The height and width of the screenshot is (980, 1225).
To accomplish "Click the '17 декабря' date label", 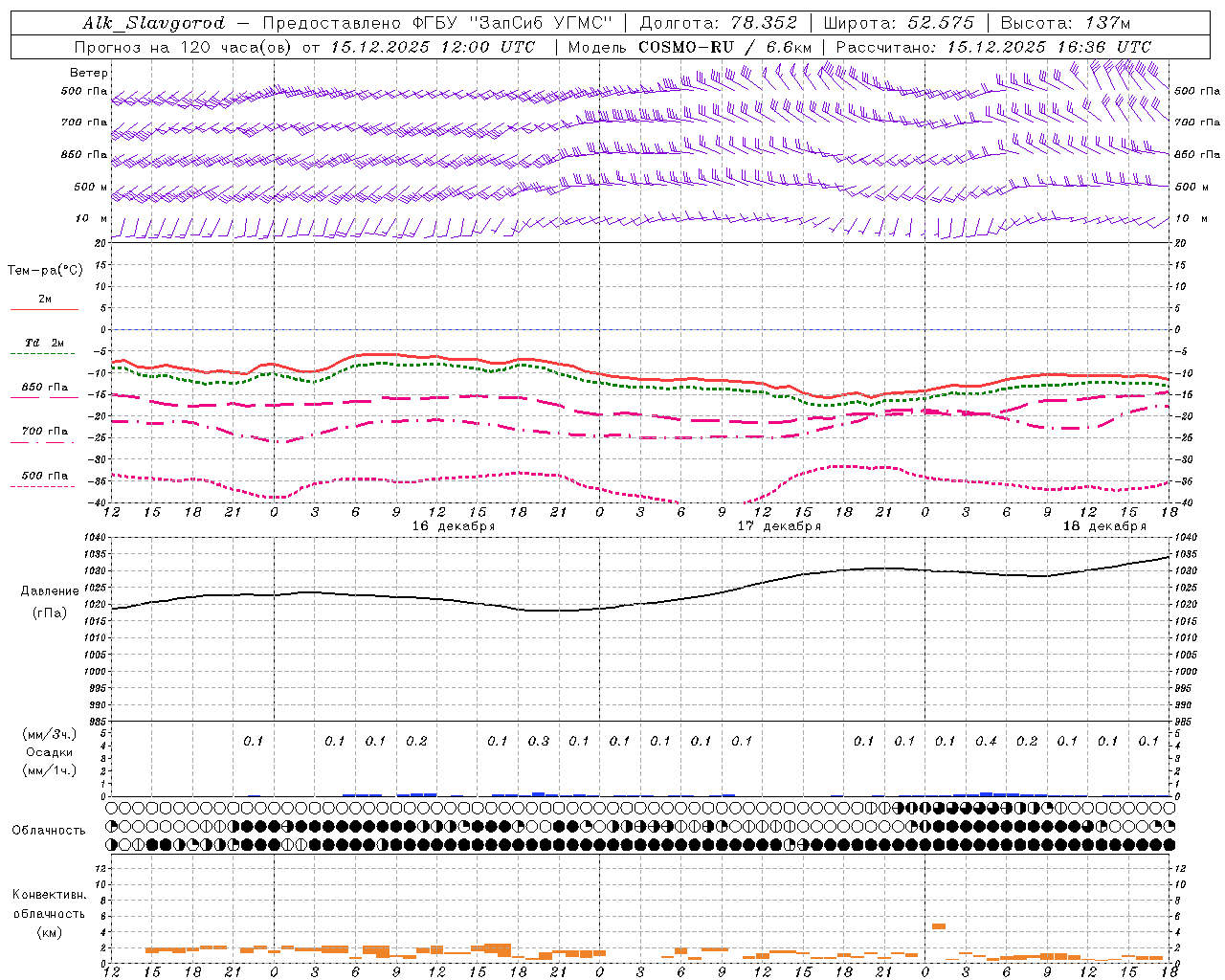I will pyautogui.click(x=779, y=526).
